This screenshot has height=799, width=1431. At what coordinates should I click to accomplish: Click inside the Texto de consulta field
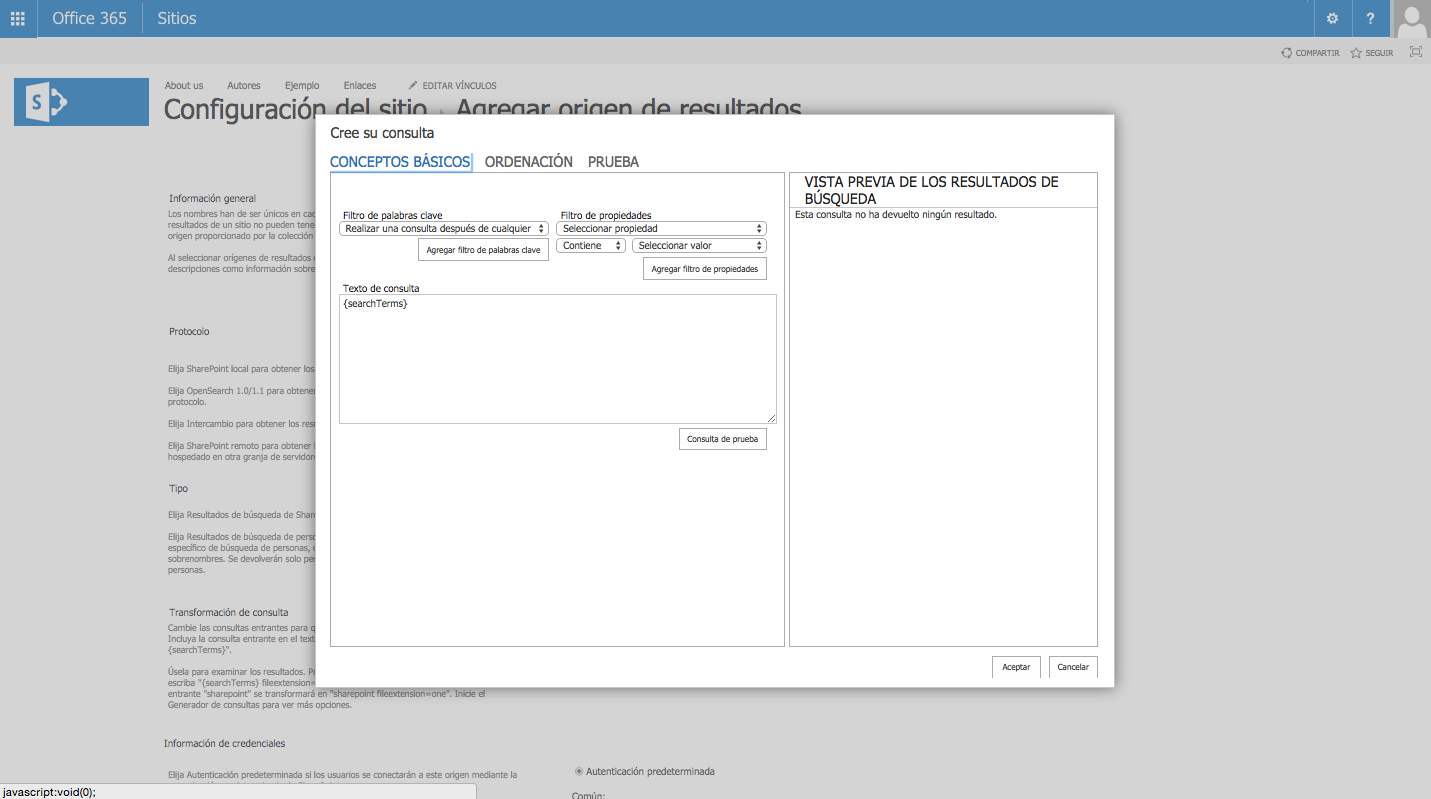point(557,360)
